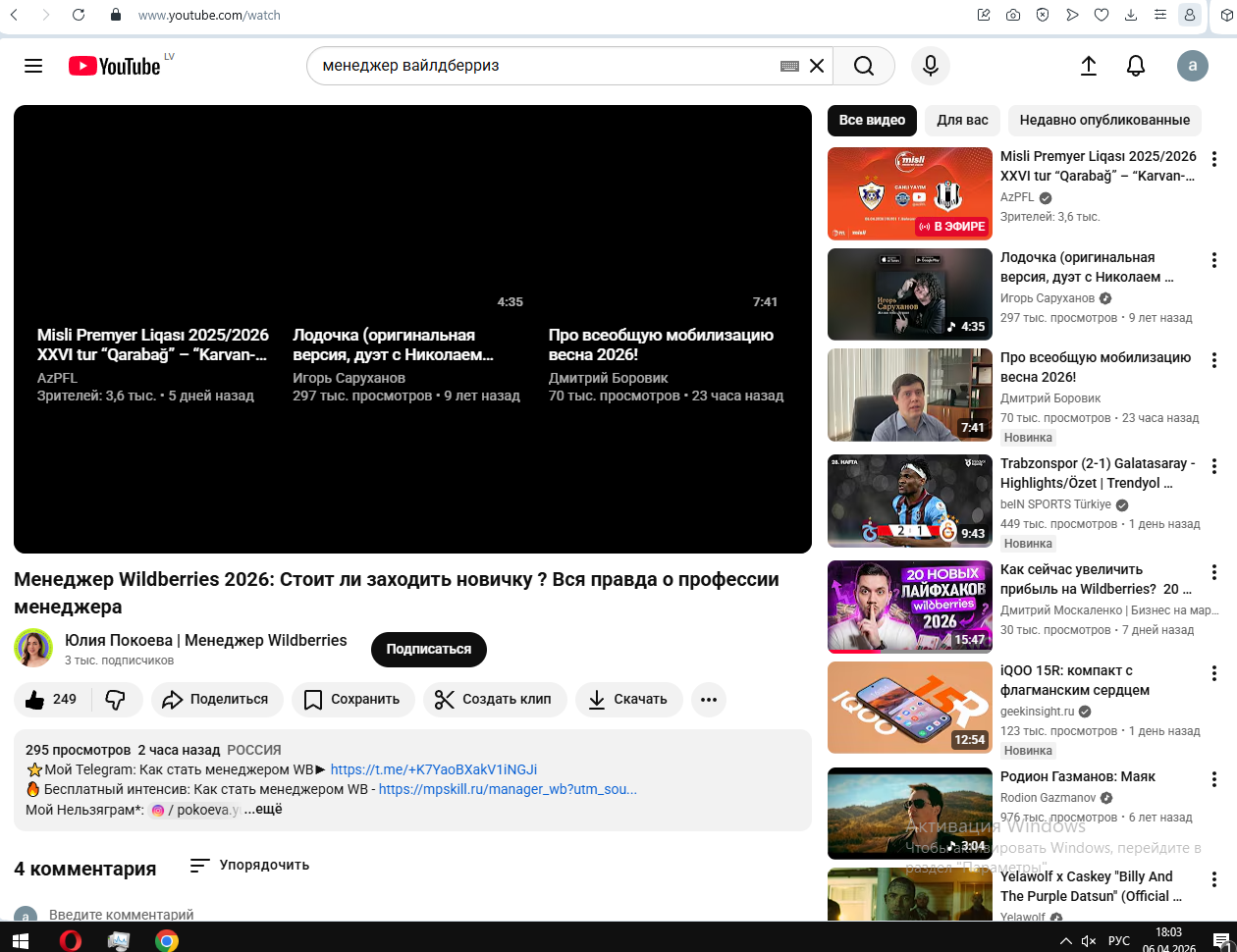1237x952 pixels.
Task: Select the Для вас filter chip
Action: click(962, 120)
